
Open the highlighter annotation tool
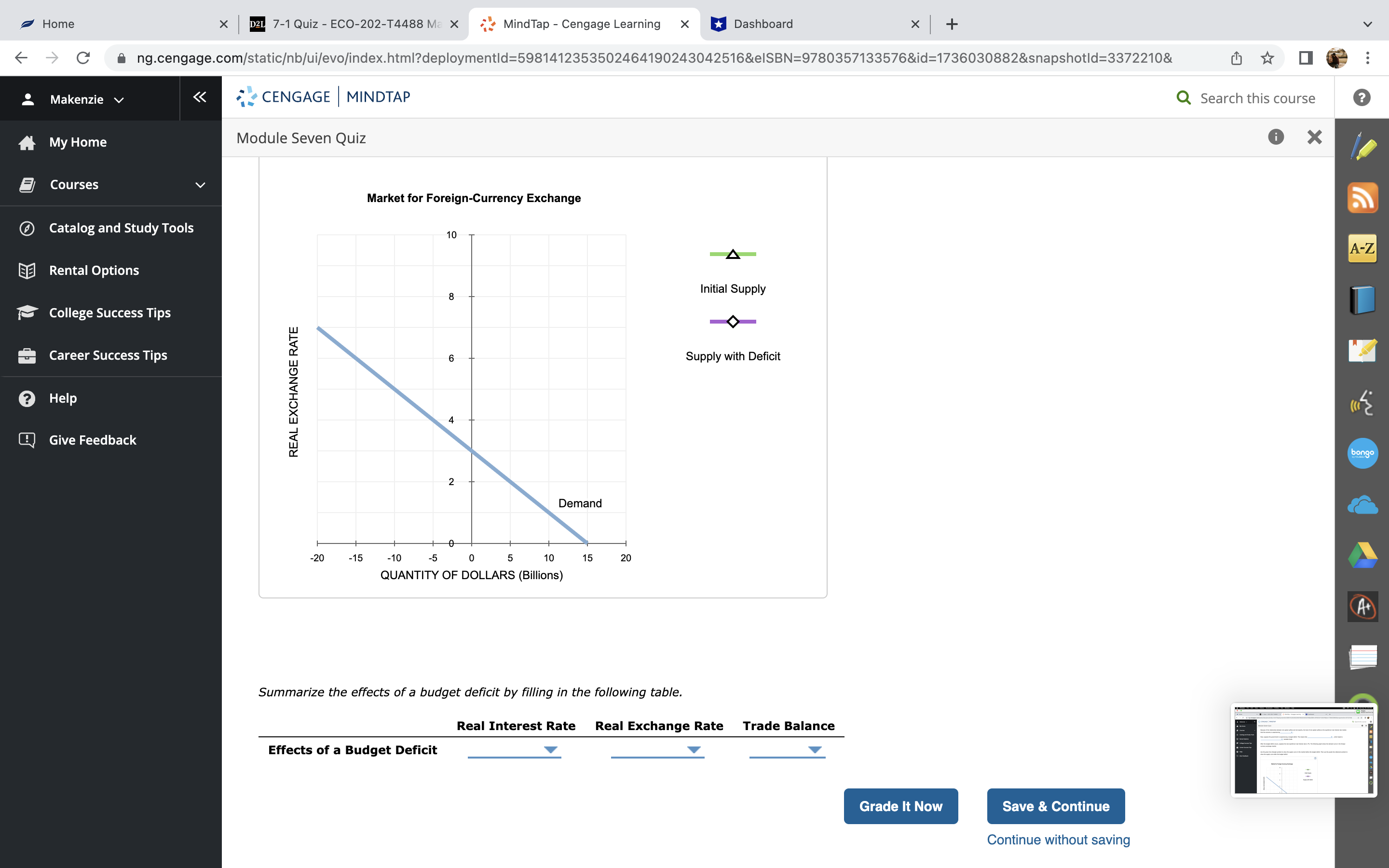(x=1363, y=147)
